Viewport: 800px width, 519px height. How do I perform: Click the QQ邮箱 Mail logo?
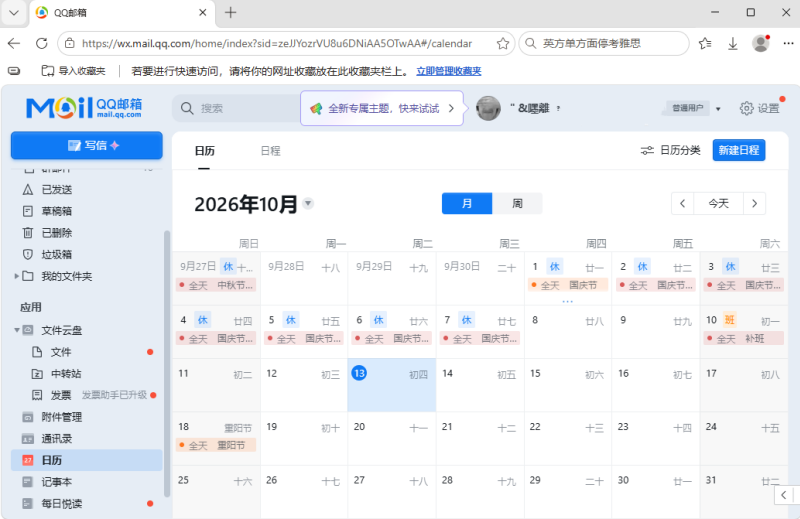point(84,107)
